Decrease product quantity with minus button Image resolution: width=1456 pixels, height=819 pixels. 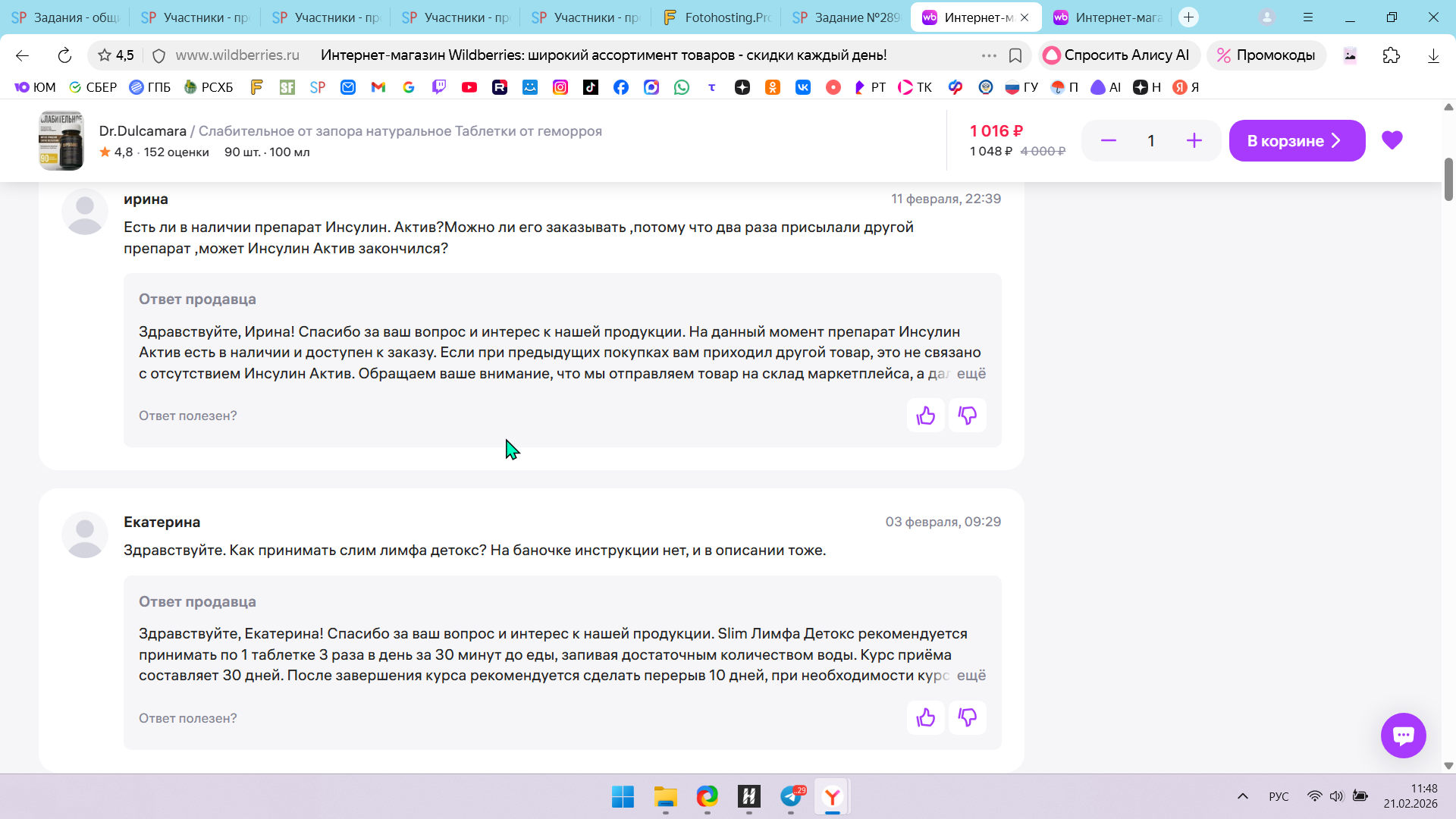coord(1108,140)
